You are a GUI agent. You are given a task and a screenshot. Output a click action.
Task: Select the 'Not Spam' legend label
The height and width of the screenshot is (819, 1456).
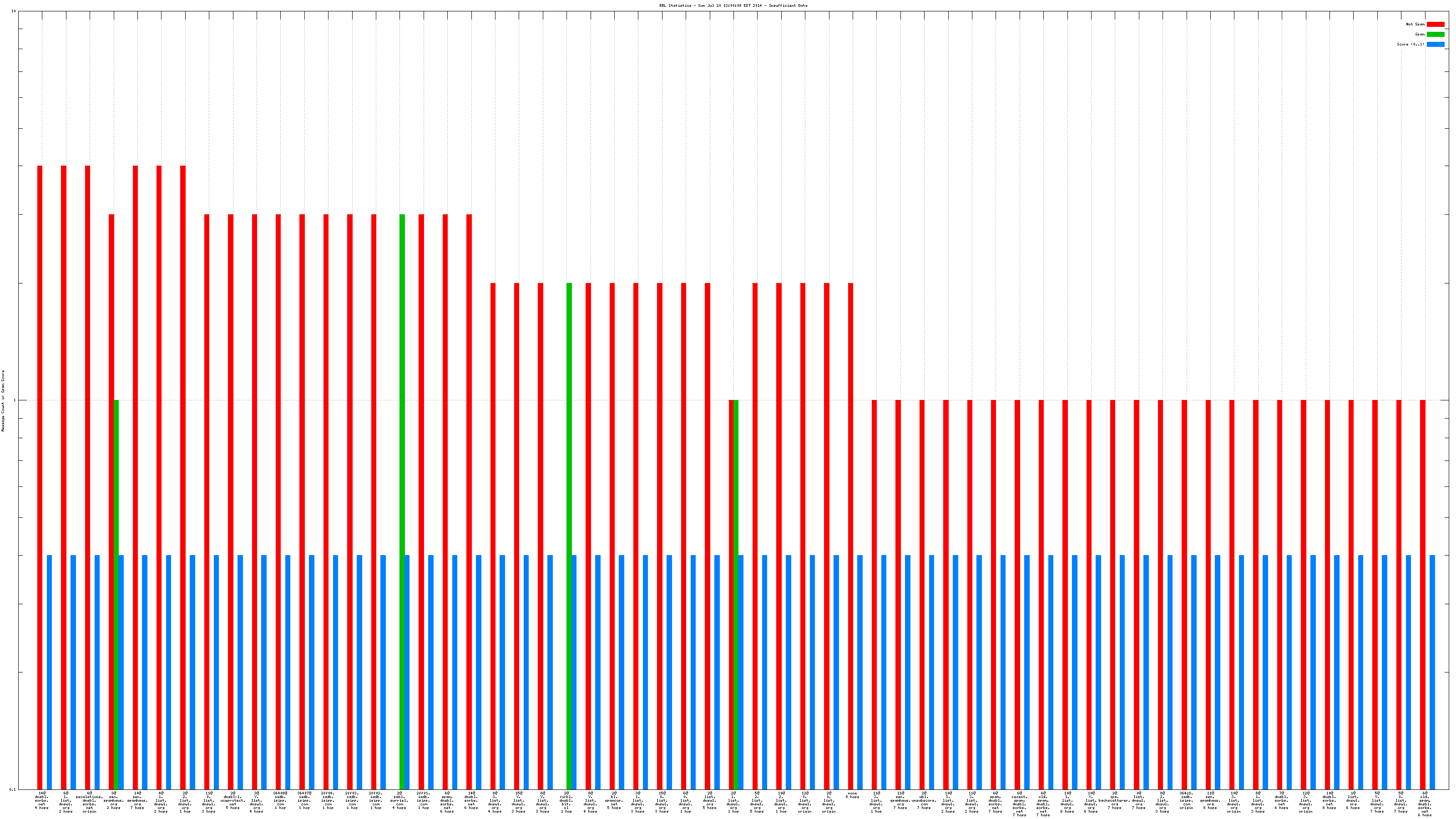click(x=1416, y=24)
